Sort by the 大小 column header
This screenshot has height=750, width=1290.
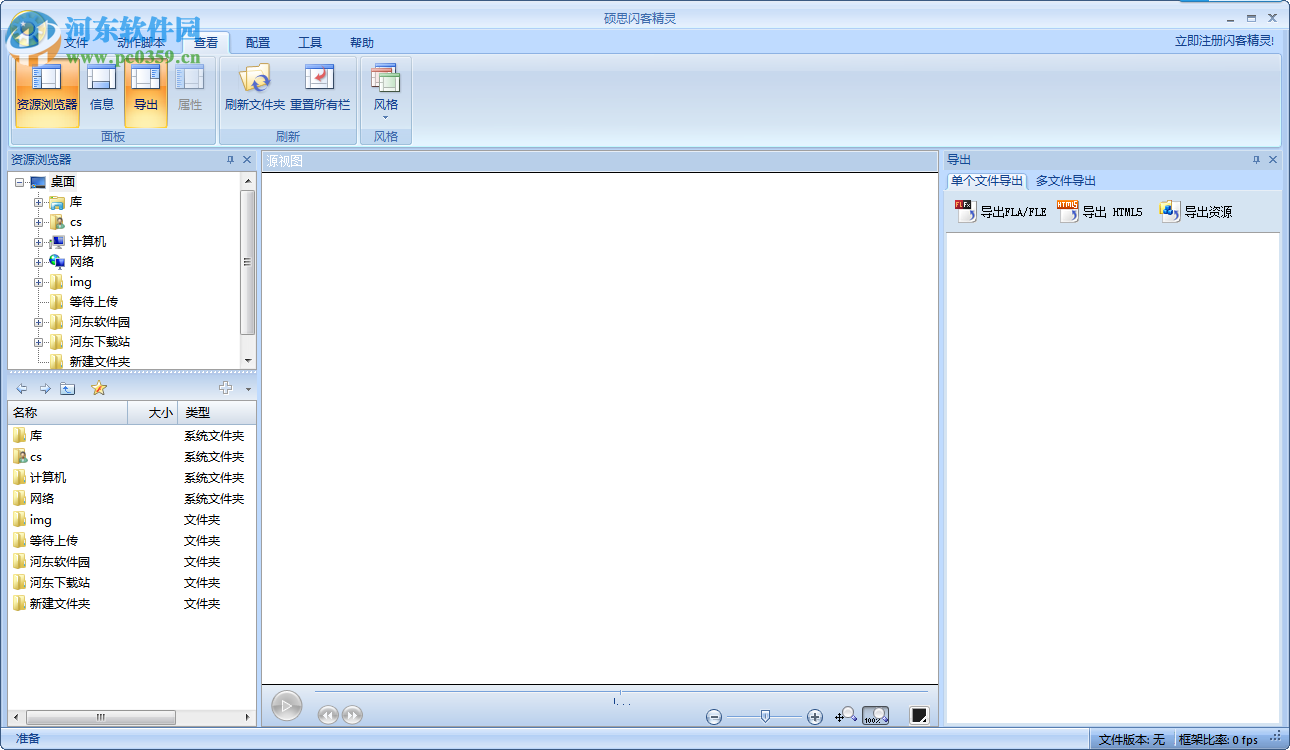tap(153, 412)
